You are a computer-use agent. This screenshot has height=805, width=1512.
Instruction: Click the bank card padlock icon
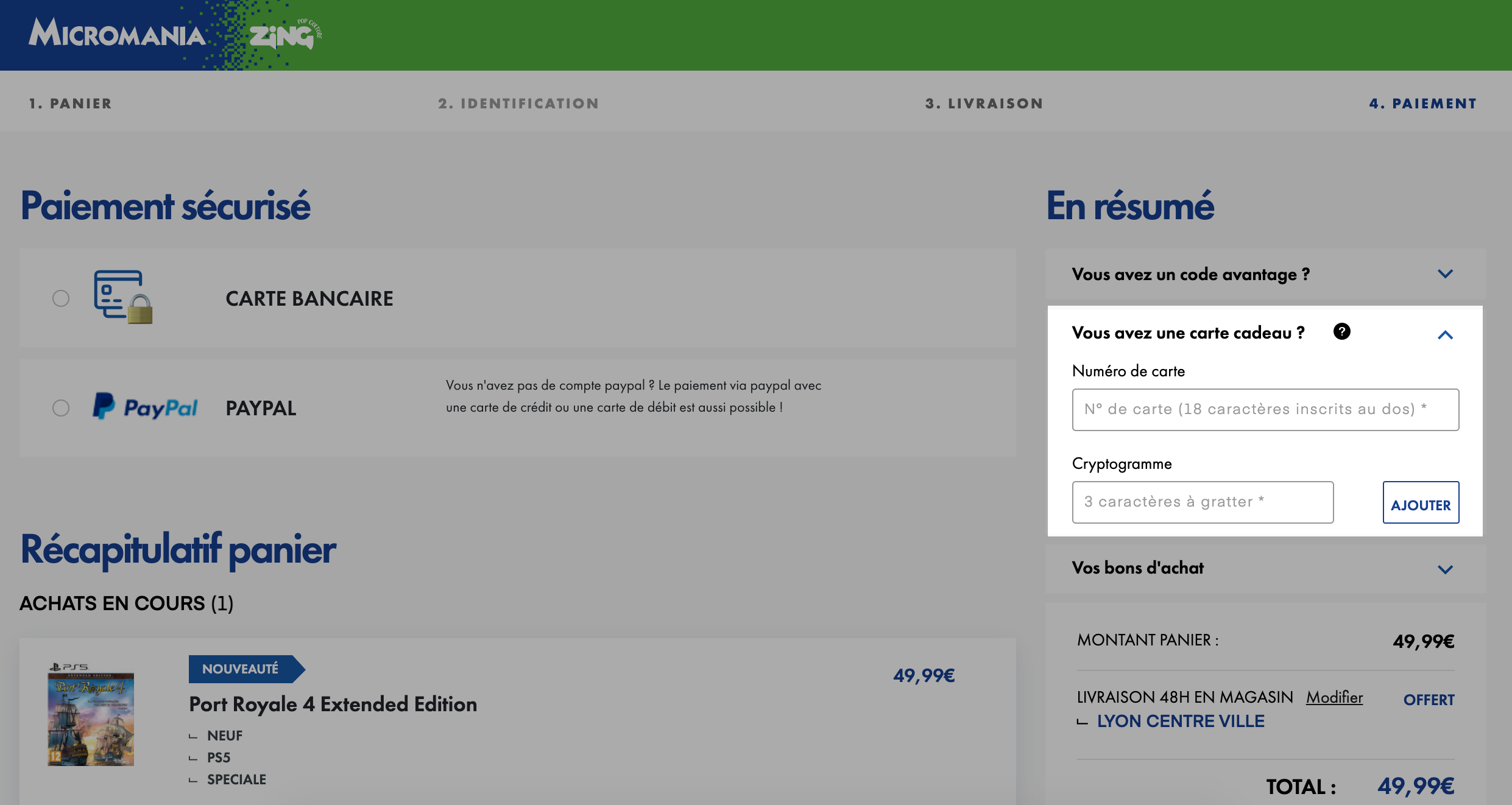[123, 297]
